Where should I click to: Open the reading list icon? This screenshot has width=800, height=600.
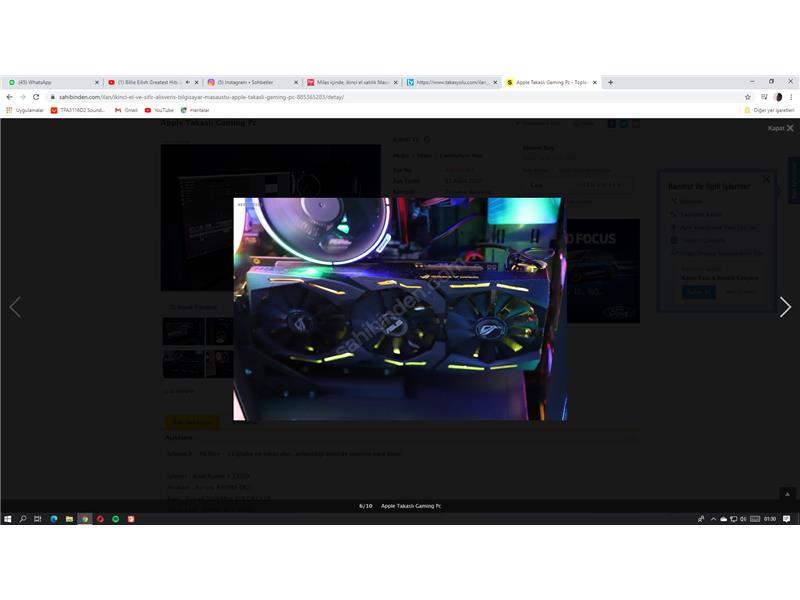pyautogui.click(x=764, y=97)
